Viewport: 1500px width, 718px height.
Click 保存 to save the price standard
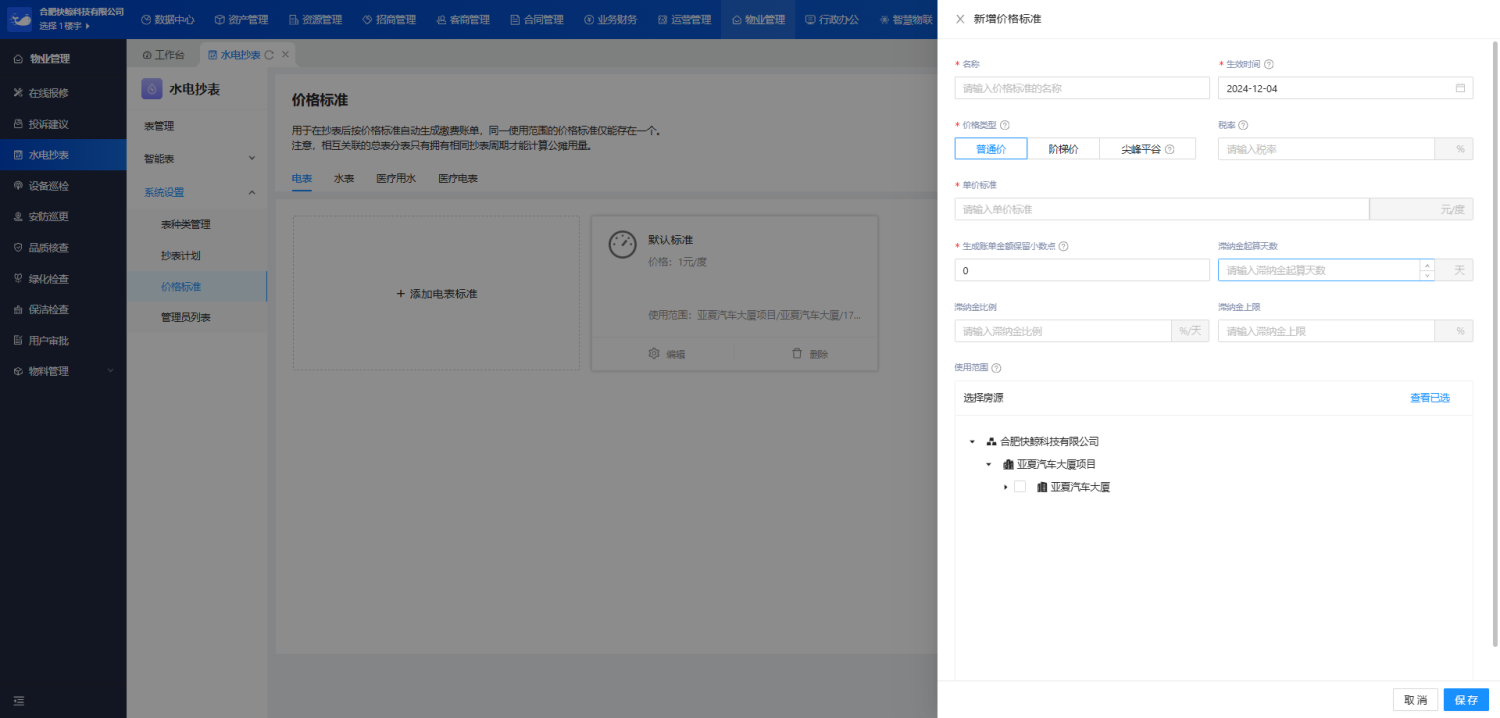click(x=1466, y=700)
